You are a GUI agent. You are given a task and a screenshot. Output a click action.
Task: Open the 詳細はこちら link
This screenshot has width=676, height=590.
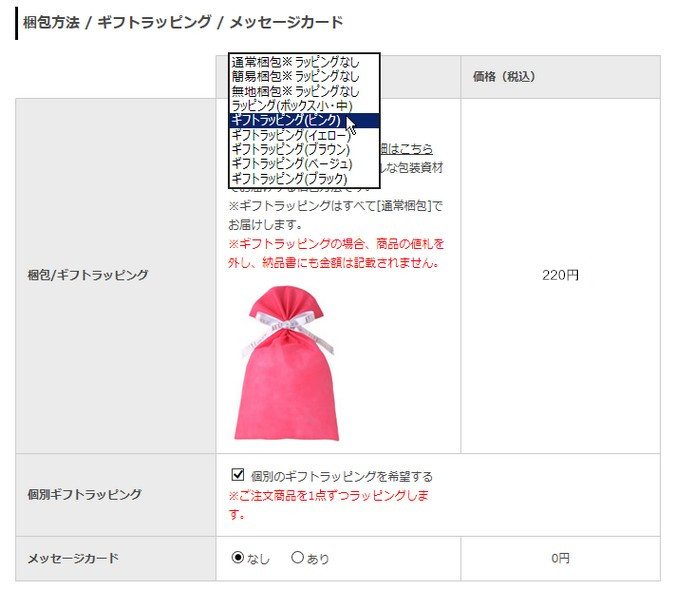click(407, 149)
